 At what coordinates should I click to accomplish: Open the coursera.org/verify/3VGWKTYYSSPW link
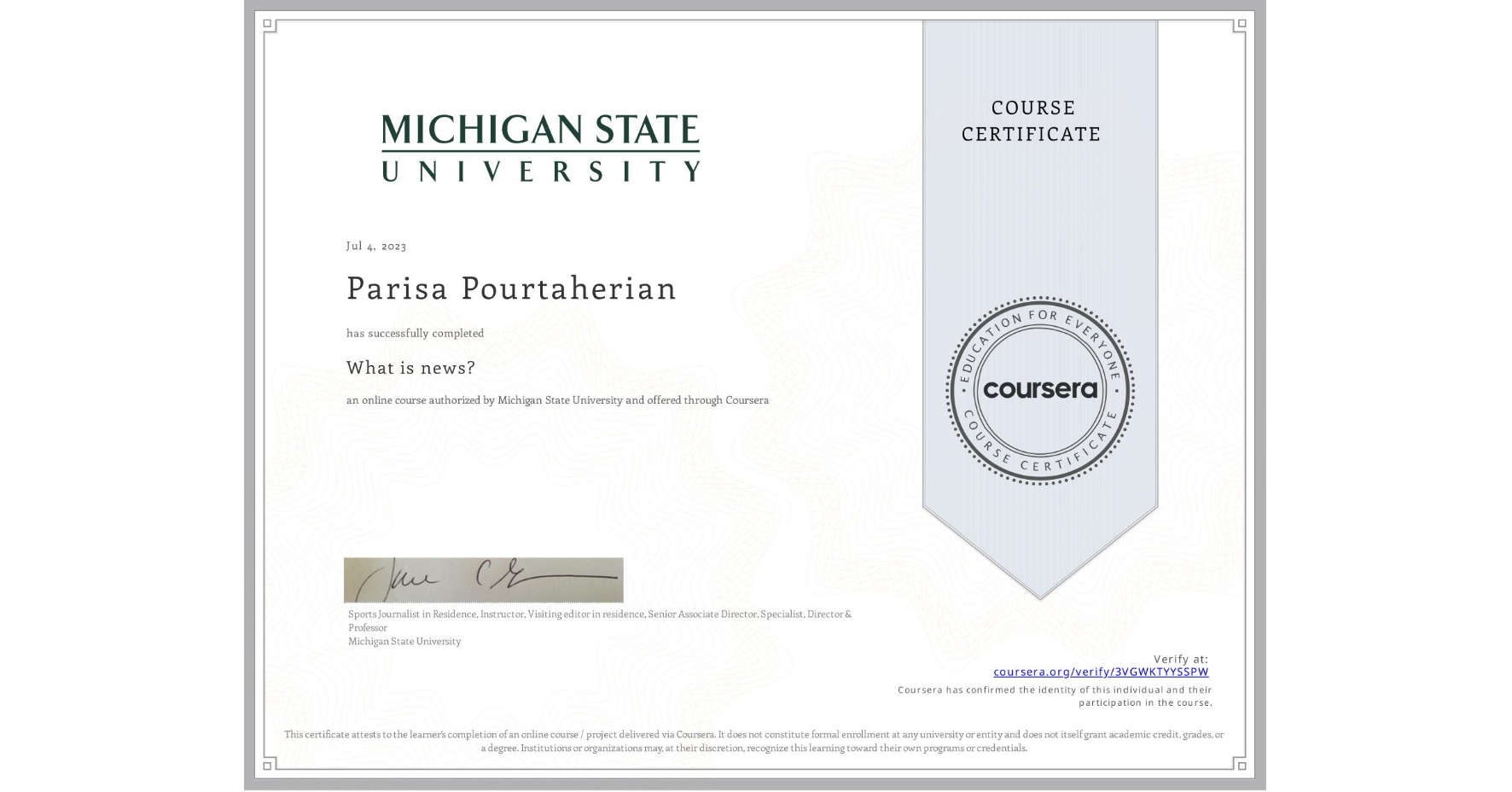[x=1102, y=672]
